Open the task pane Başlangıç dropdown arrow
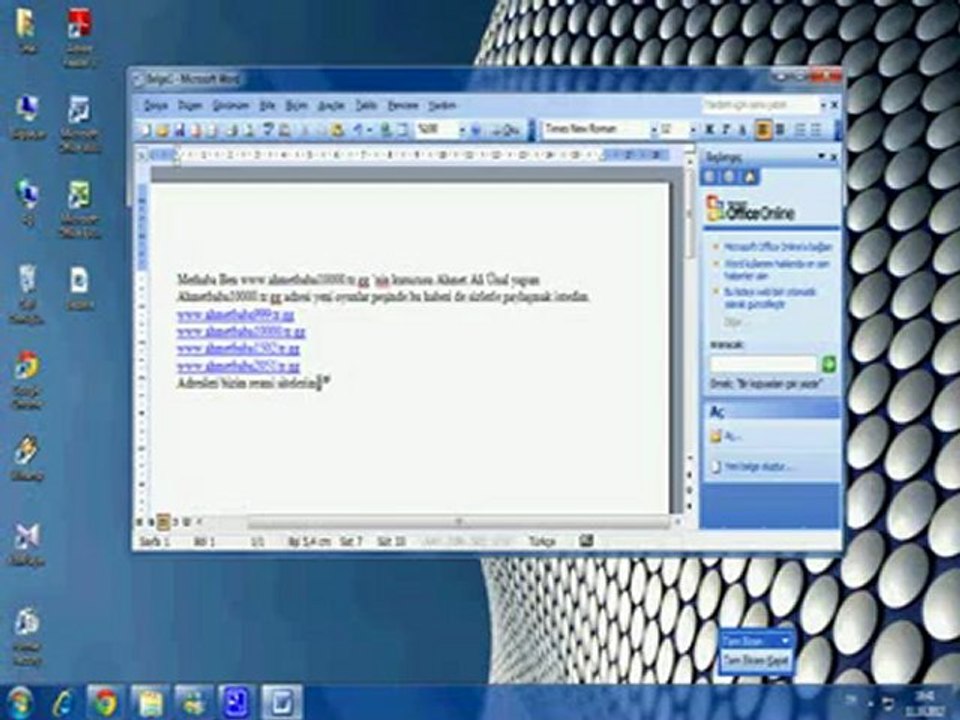The image size is (960, 720). coord(822,157)
